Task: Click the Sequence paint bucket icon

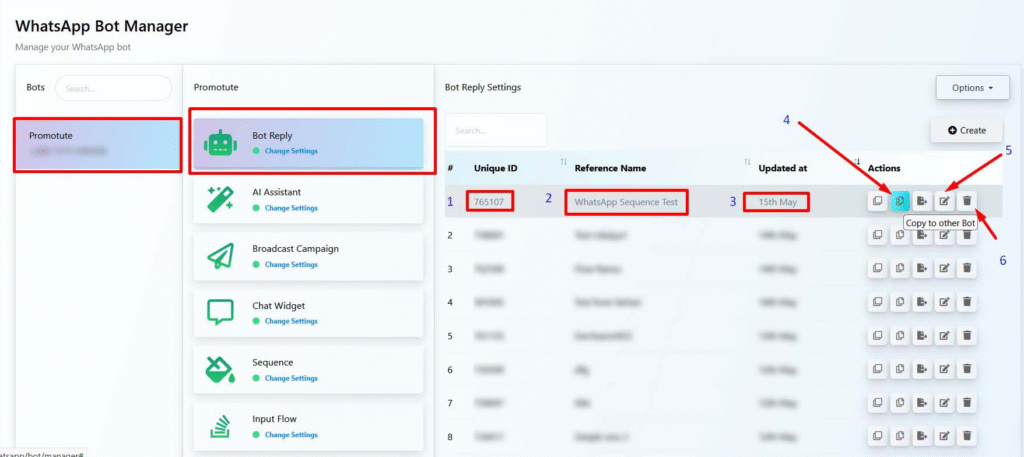Action: [220, 369]
